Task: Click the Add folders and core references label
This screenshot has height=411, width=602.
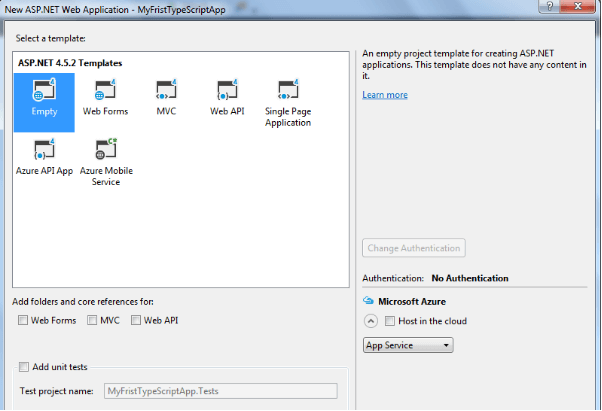Action: point(83,302)
